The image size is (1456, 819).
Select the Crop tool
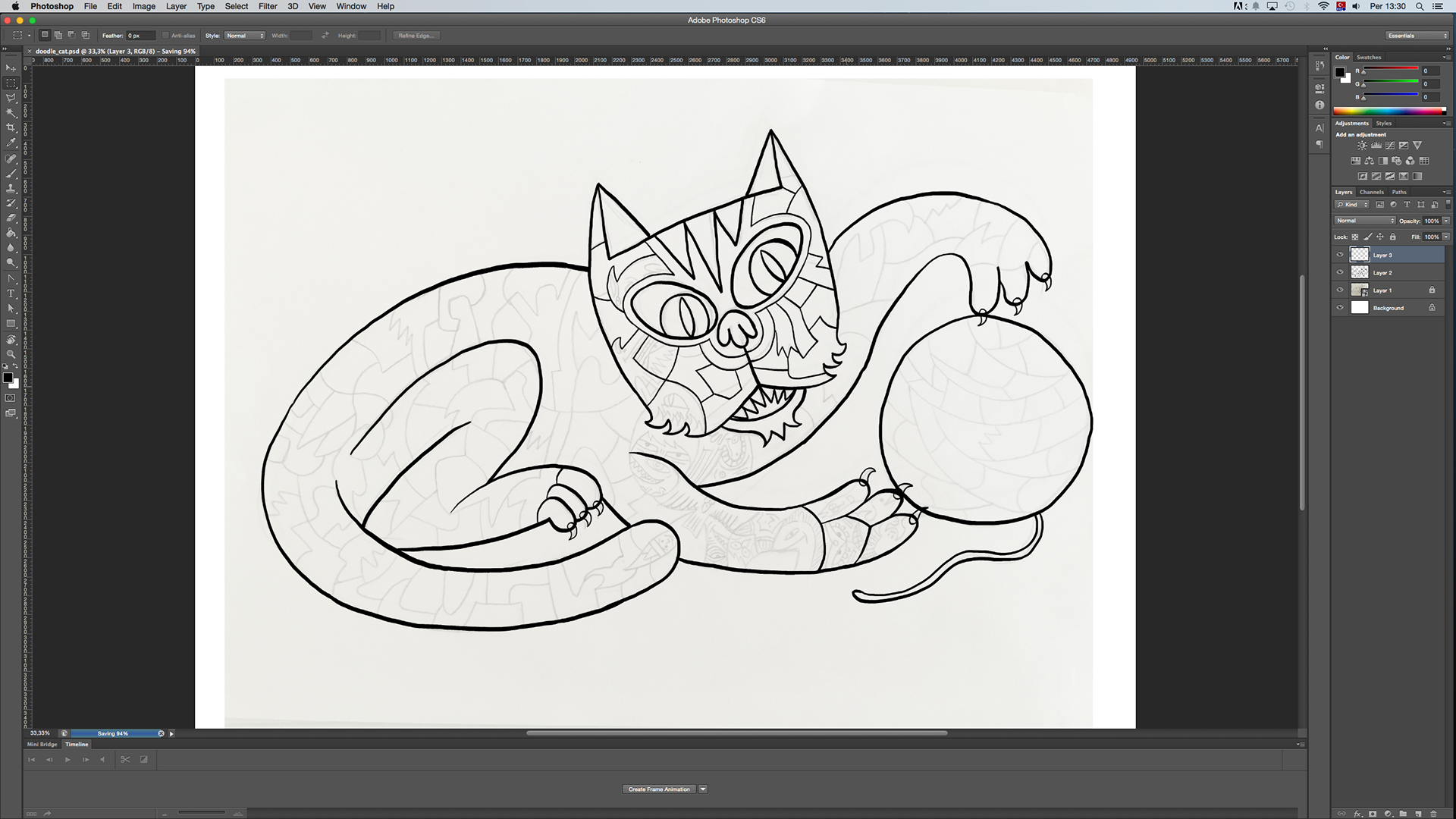coord(11,127)
